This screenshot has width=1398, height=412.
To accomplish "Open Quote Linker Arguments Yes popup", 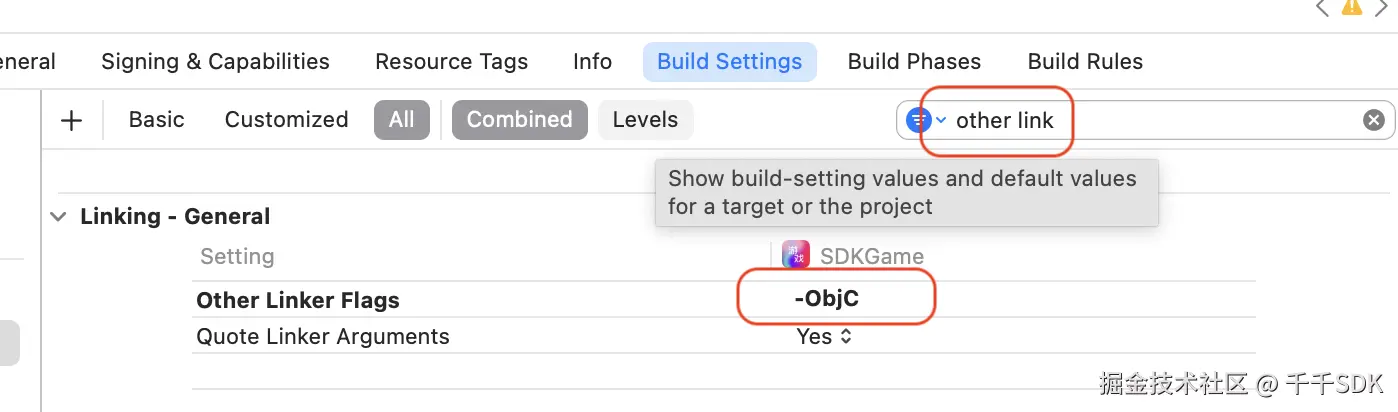I will [x=825, y=337].
